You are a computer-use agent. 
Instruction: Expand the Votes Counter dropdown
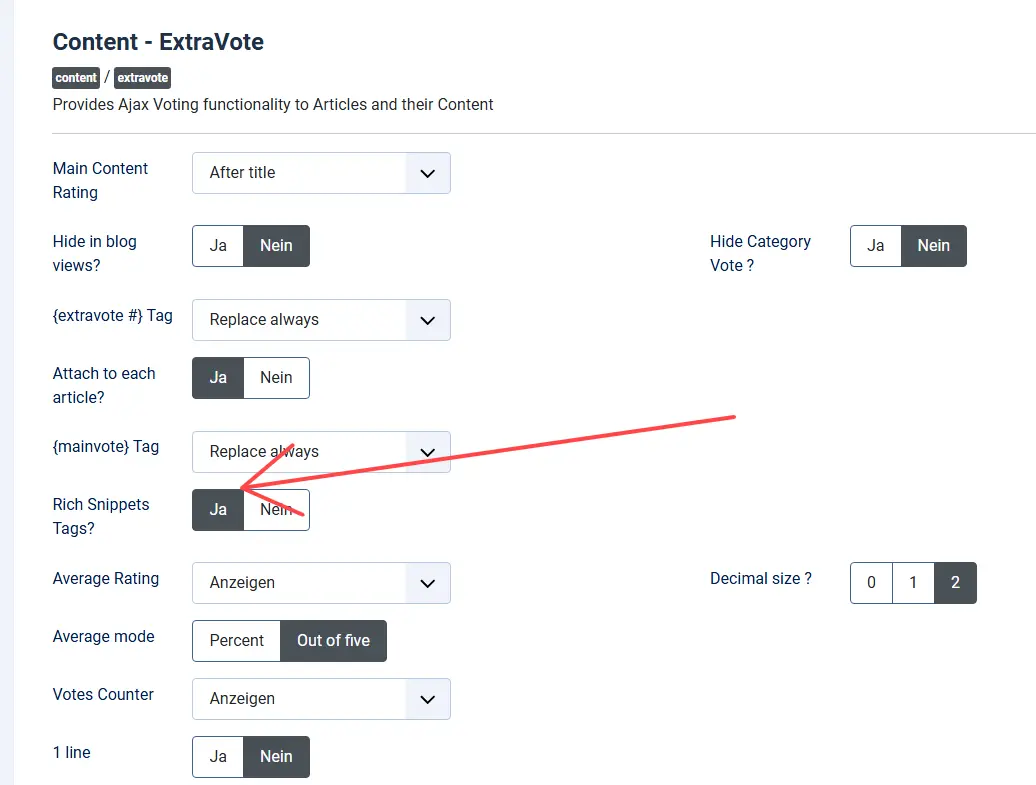click(x=321, y=699)
